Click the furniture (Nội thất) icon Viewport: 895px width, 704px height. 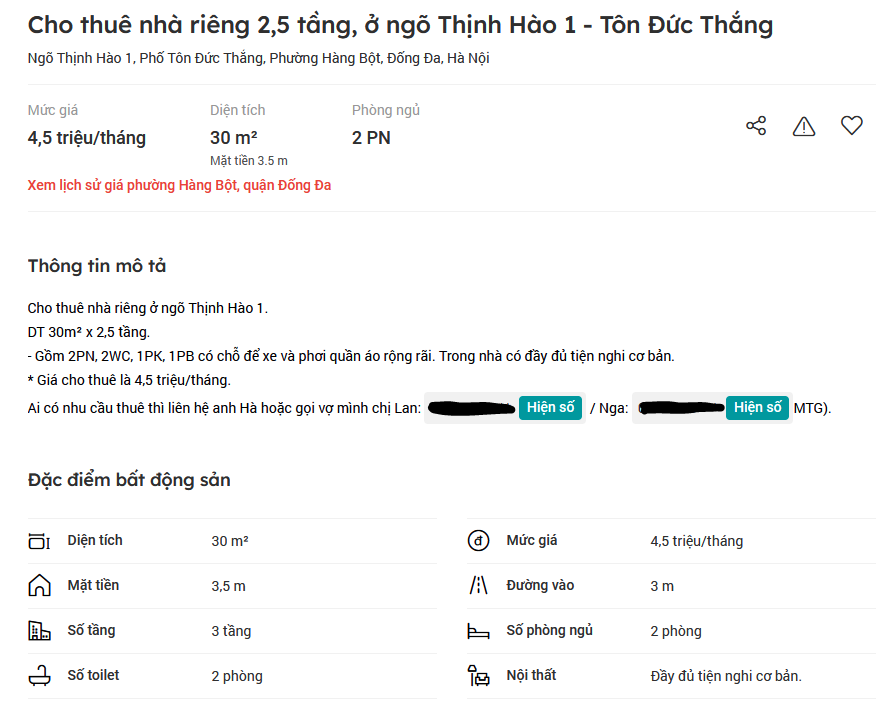479,676
